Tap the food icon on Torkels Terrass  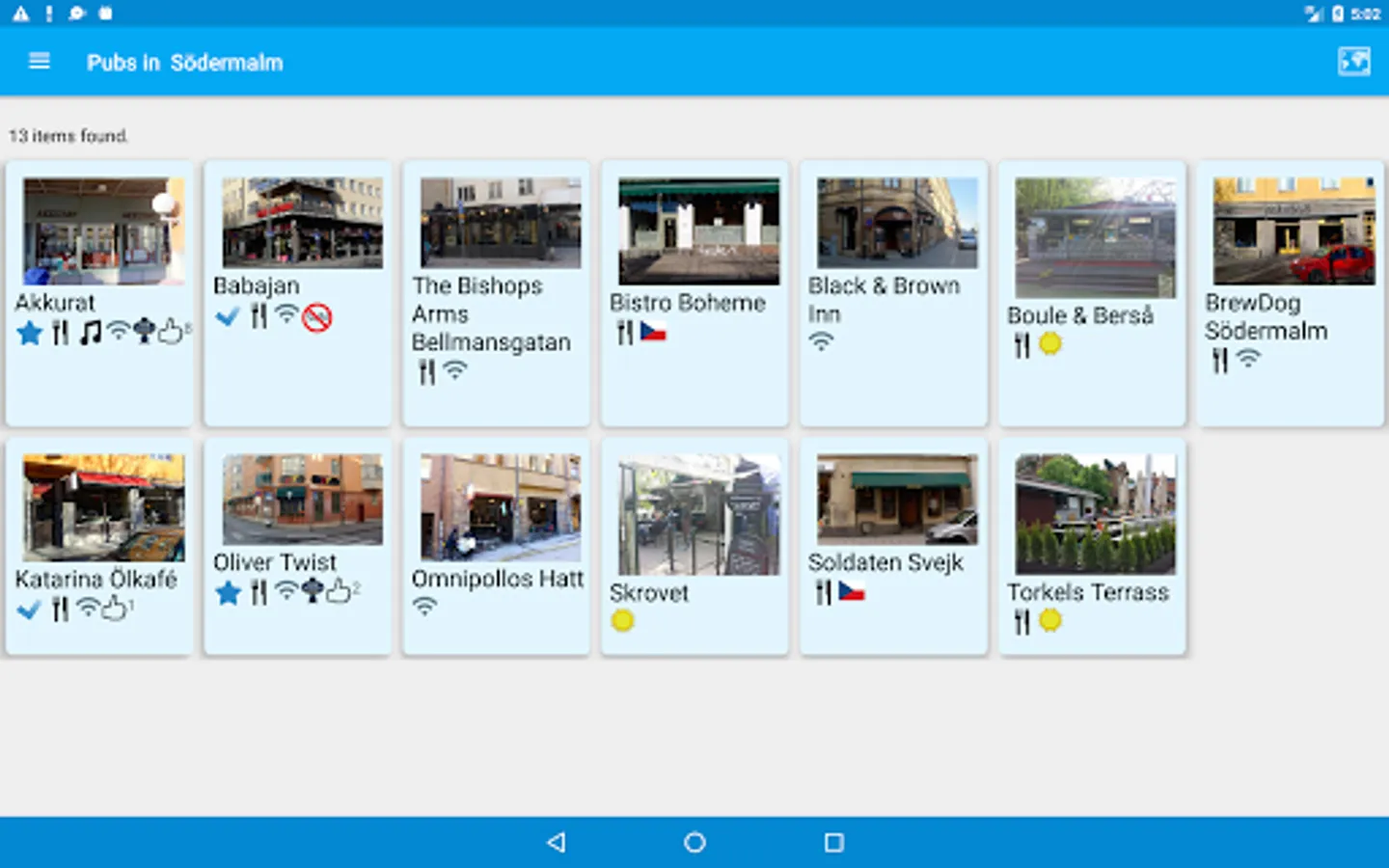click(x=1022, y=622)
